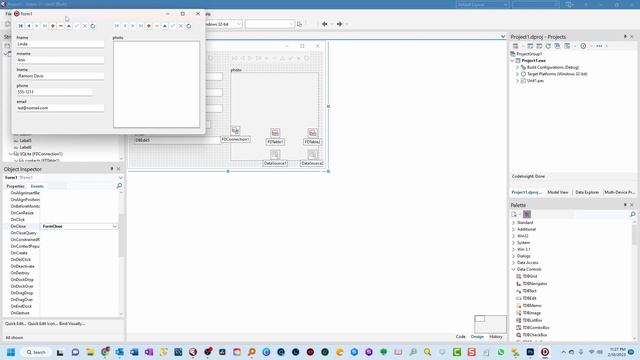Click the email input field
Viewport: 640px width, 360px height.
60,108
